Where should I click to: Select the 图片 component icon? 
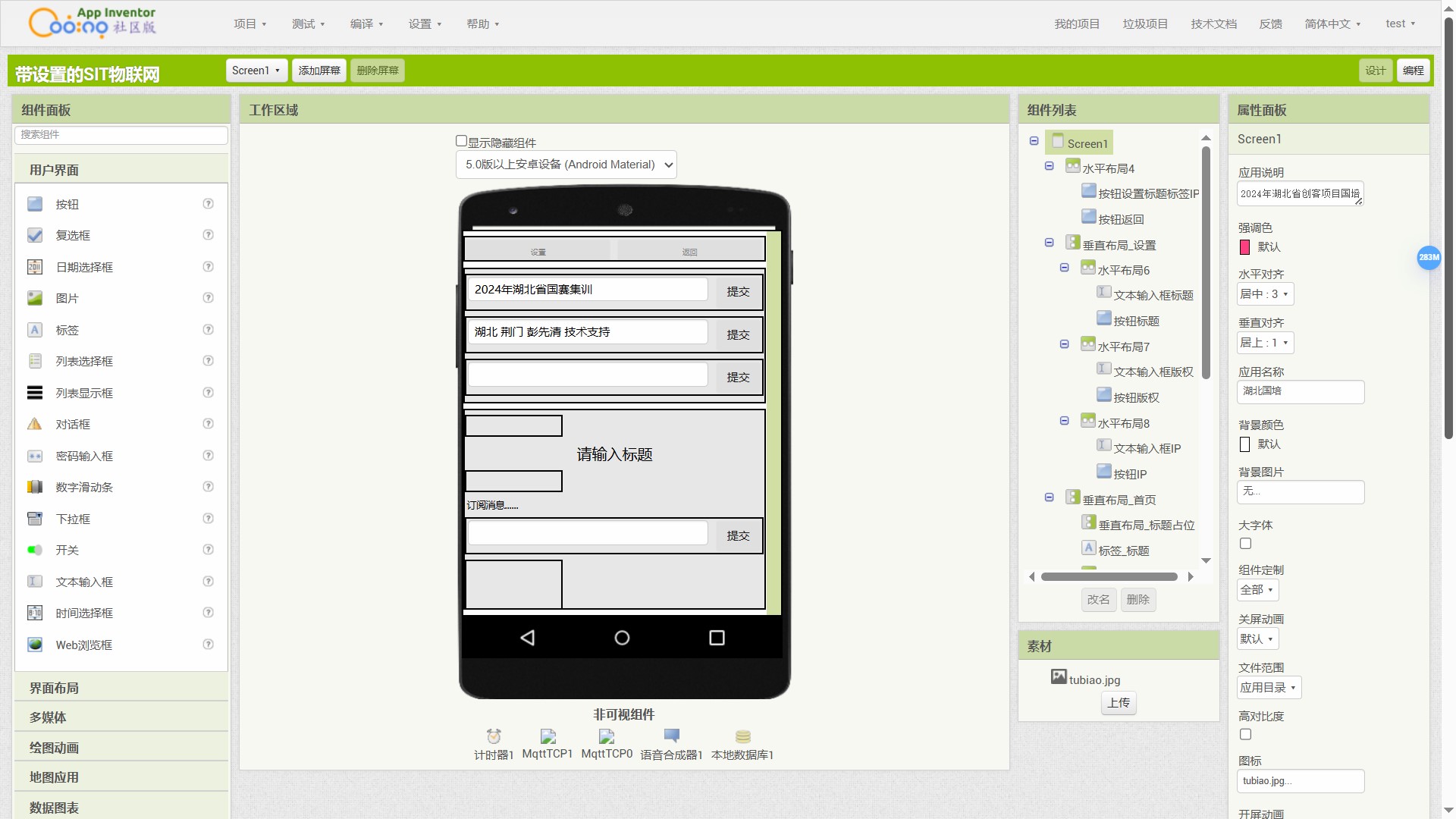pyautogui.click(x=35, y=298)
